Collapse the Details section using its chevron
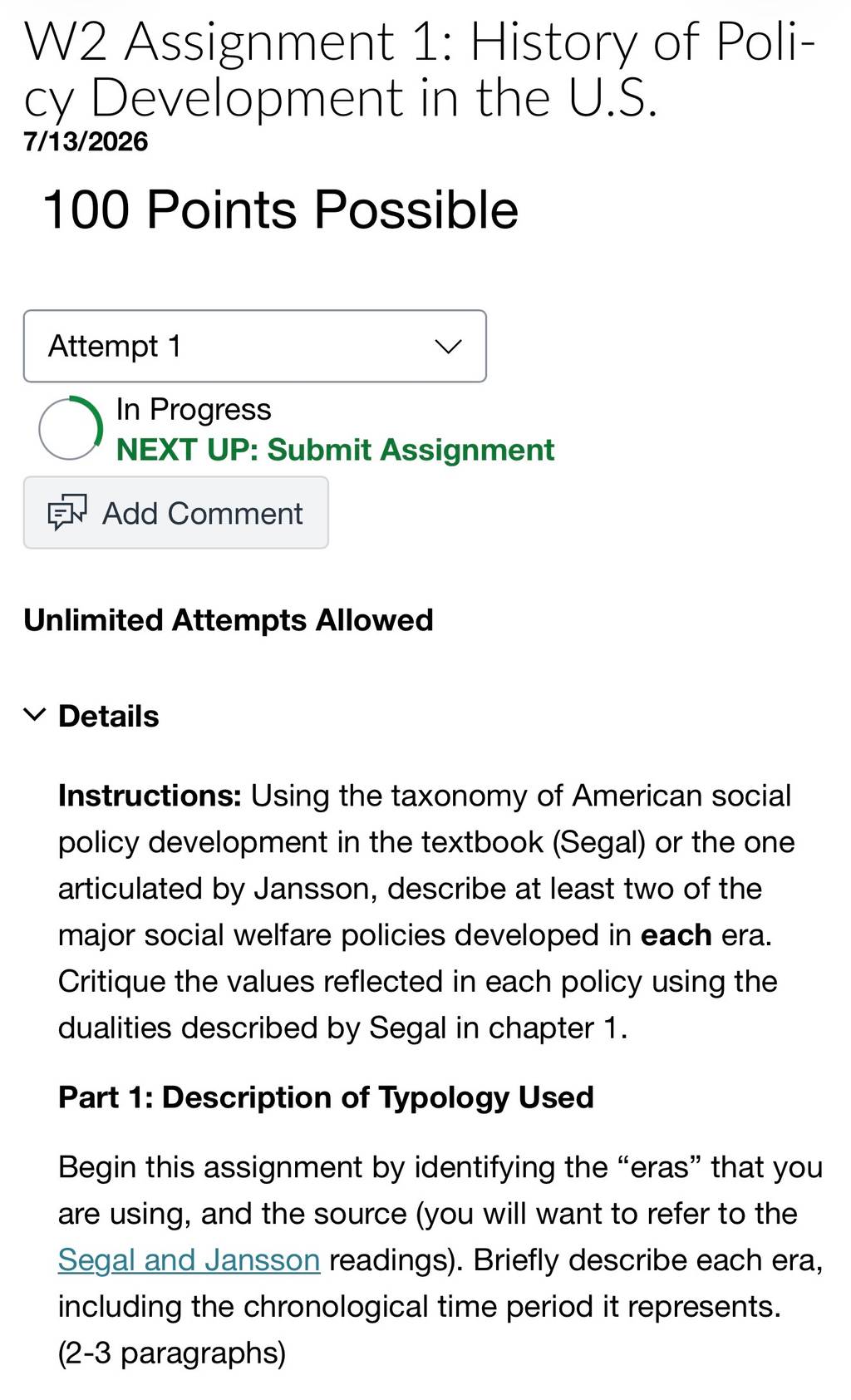This screenshot has width=851, height=1400. coord(34,715)
